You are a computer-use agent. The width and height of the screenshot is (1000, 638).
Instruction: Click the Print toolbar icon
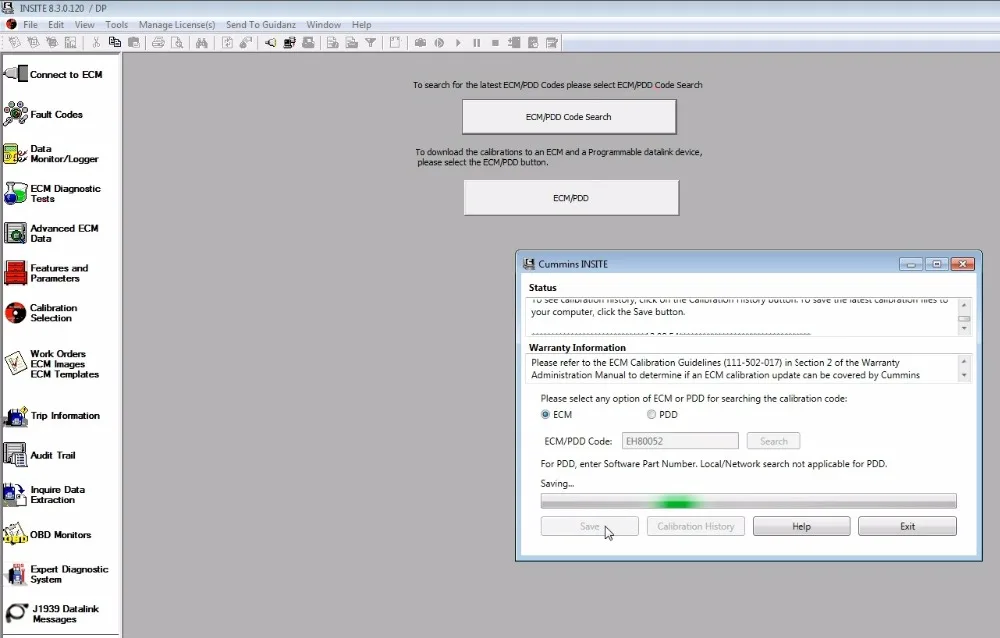158,43
